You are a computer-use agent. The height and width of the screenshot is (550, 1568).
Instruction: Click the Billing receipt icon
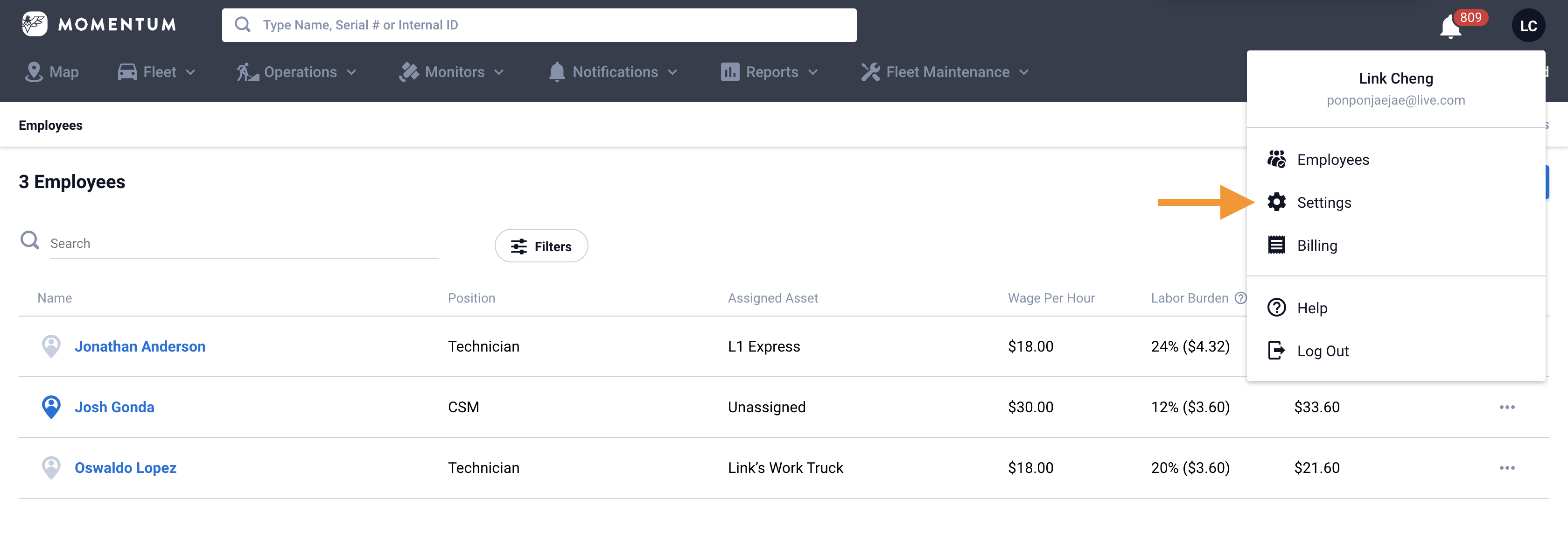coord(1276,245)
